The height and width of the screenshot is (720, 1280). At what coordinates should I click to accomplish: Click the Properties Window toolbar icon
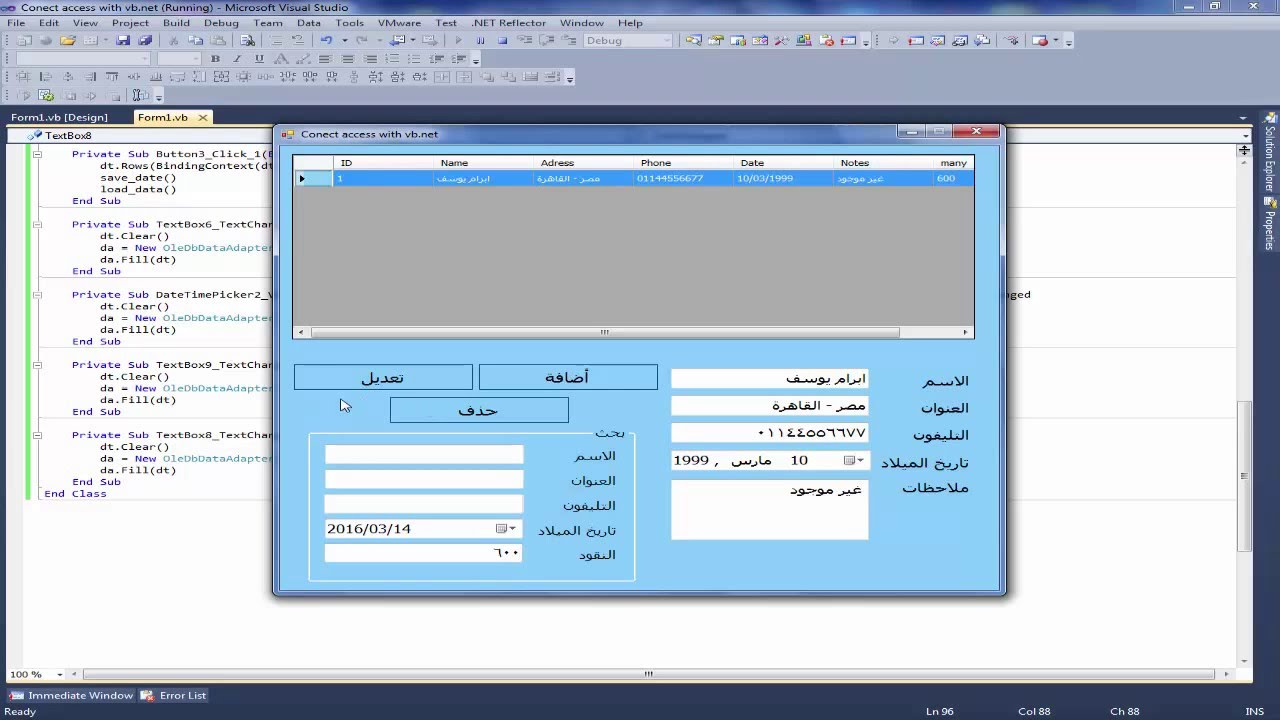715,41
